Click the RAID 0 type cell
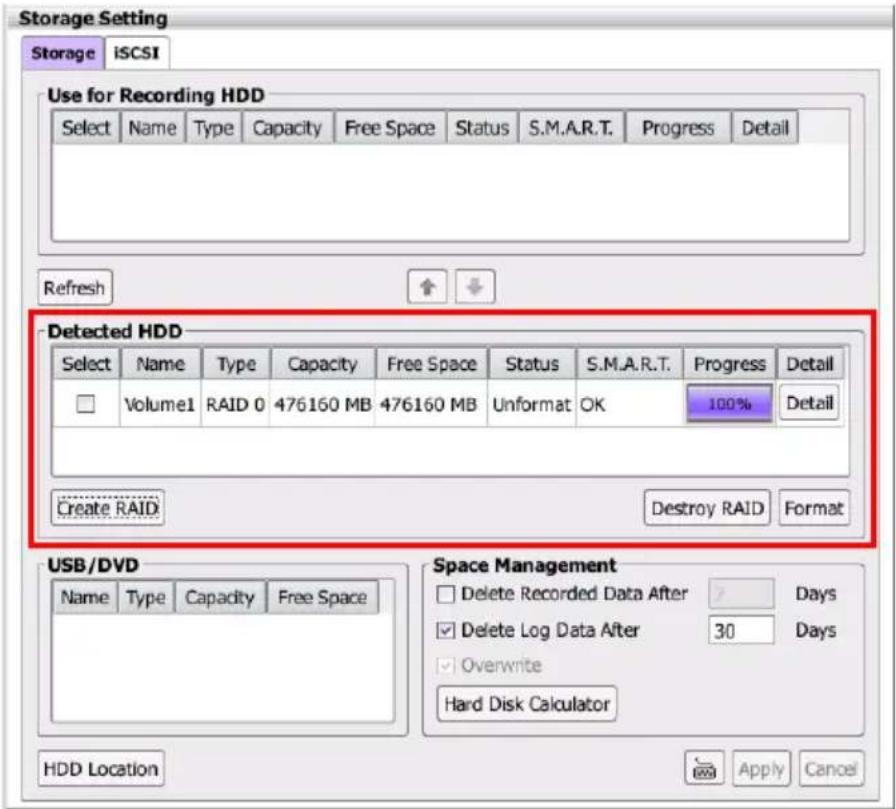This screenshot has height=809, width=896. coord(235,404)
